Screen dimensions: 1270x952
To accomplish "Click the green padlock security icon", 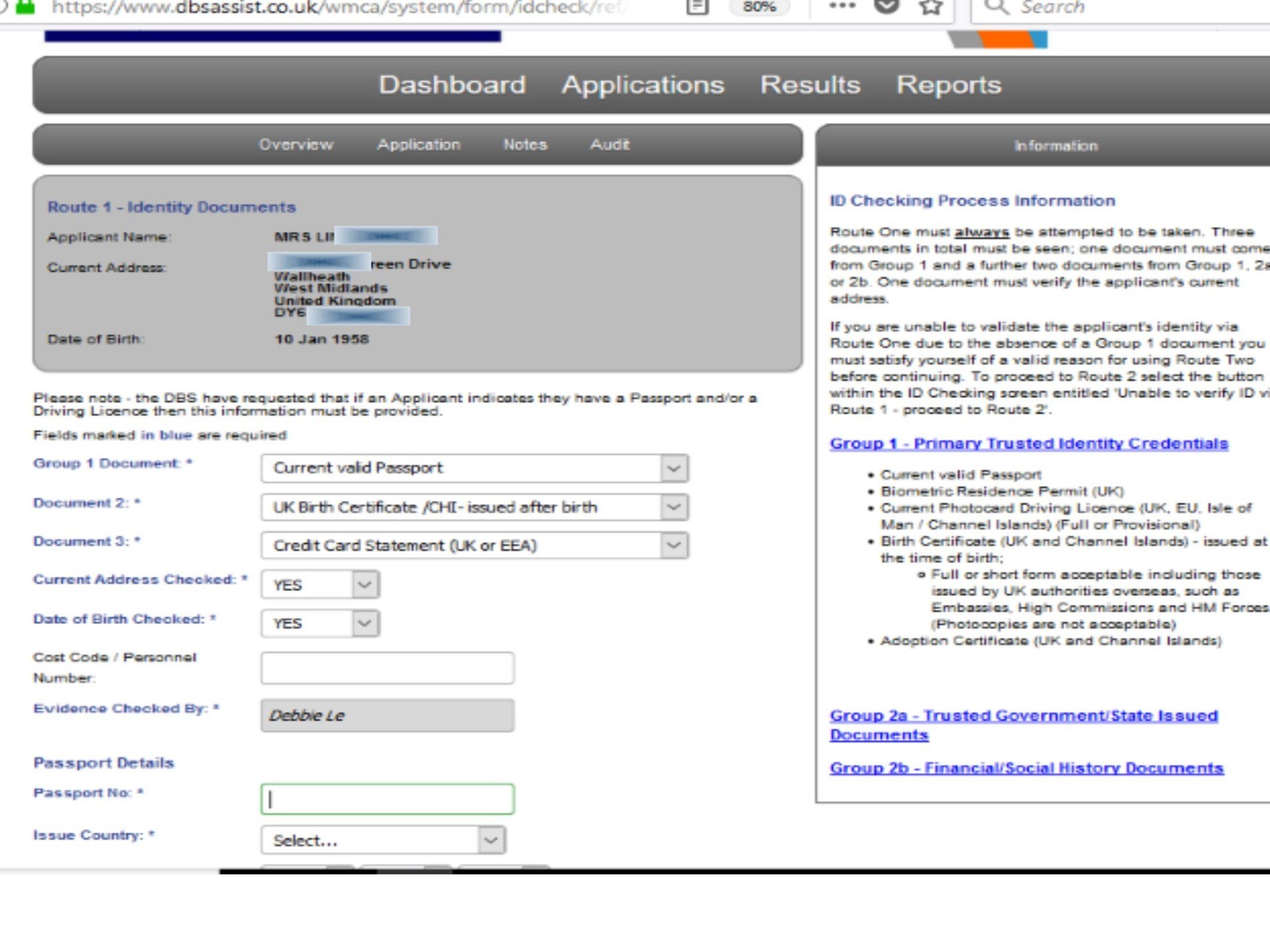I will pyautogui.click(x=26, y=6).
